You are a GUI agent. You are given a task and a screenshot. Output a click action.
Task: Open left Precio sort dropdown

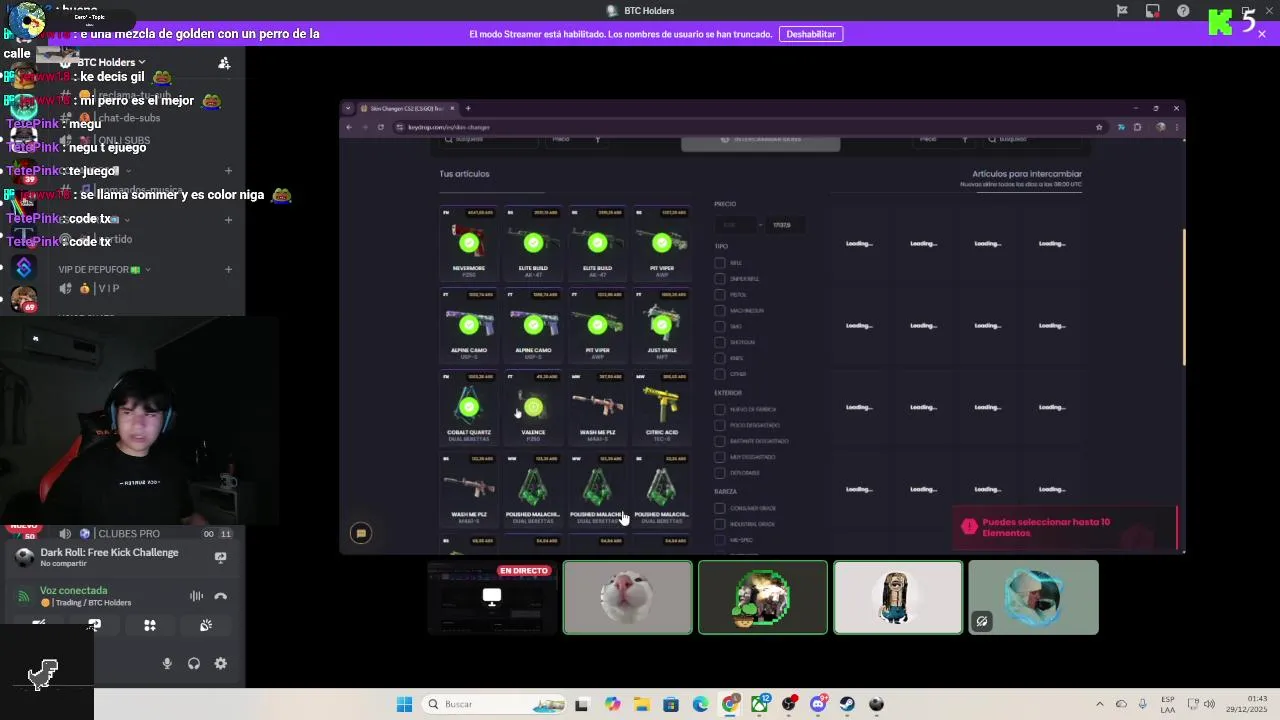tap(575, 140)
